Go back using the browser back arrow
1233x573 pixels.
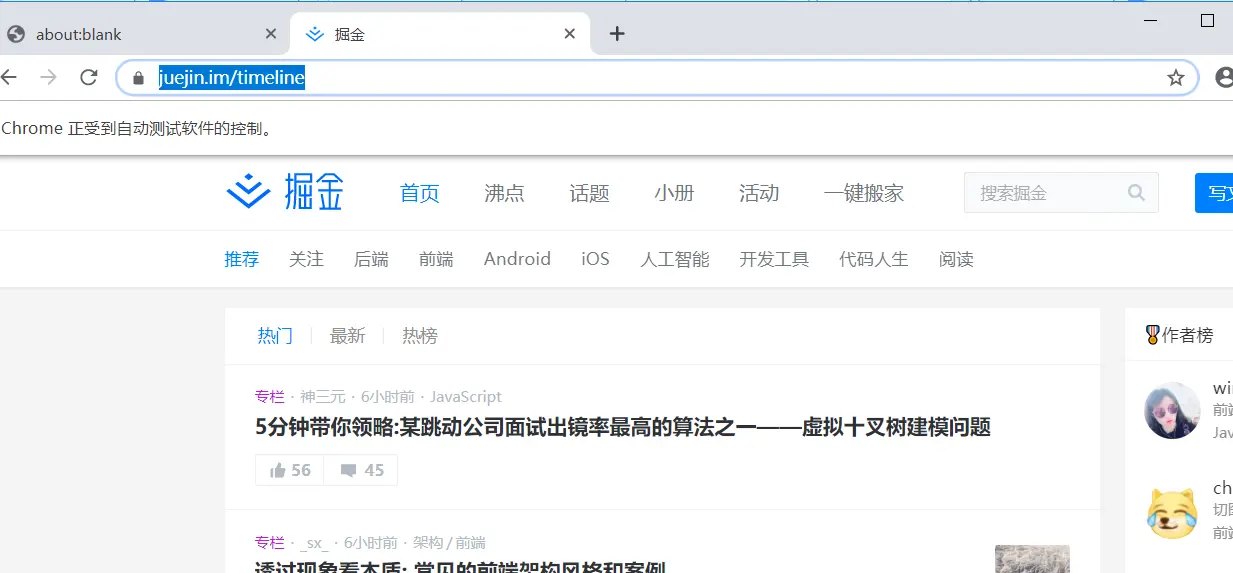click(9, 77)
